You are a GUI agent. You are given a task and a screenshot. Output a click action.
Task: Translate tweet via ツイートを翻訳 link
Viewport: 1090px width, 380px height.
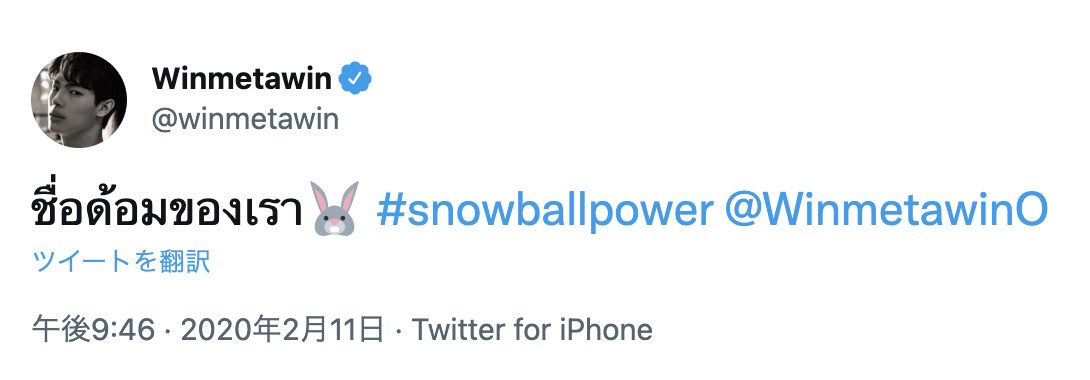click(x=121, y=263)
